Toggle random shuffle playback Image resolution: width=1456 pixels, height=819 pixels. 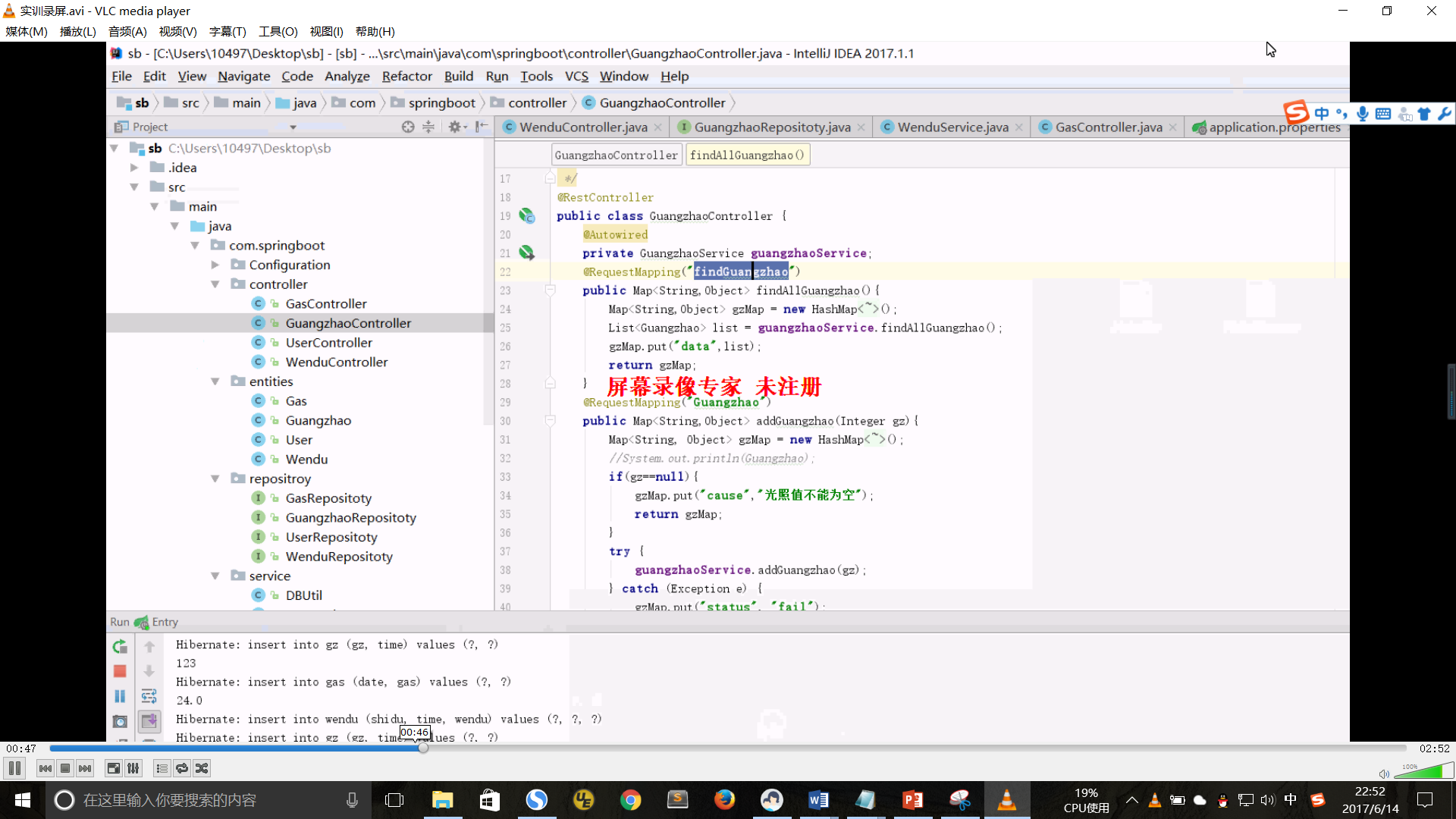point(202,768)
